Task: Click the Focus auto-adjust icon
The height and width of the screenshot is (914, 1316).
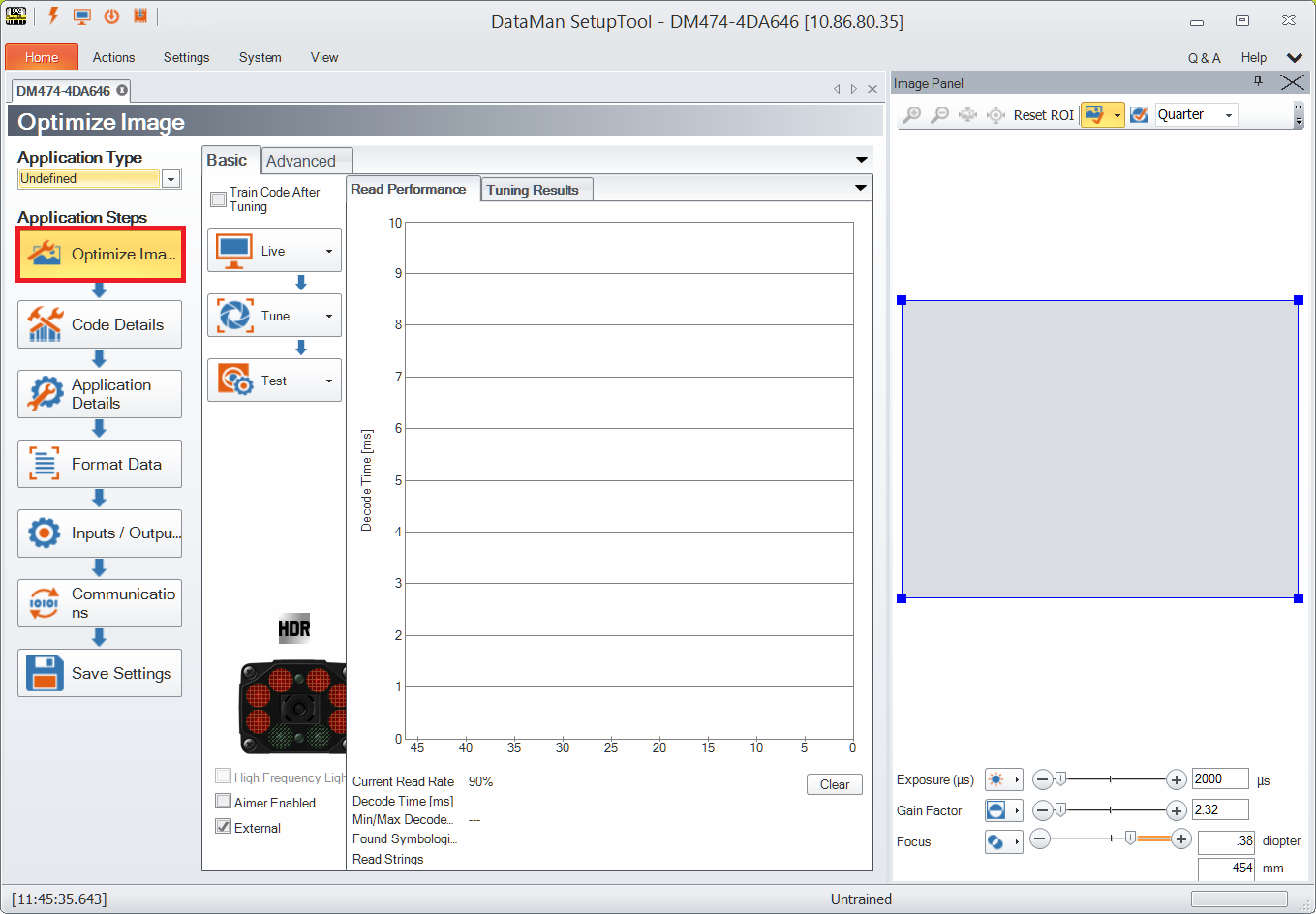Action: pyautogui.click(x=996, y=842)
